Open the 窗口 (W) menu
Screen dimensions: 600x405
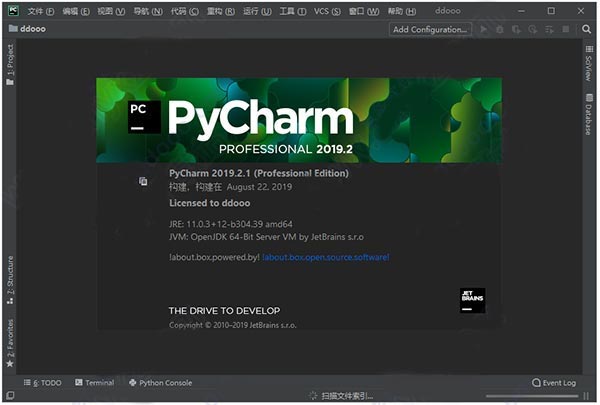(364, 11)
